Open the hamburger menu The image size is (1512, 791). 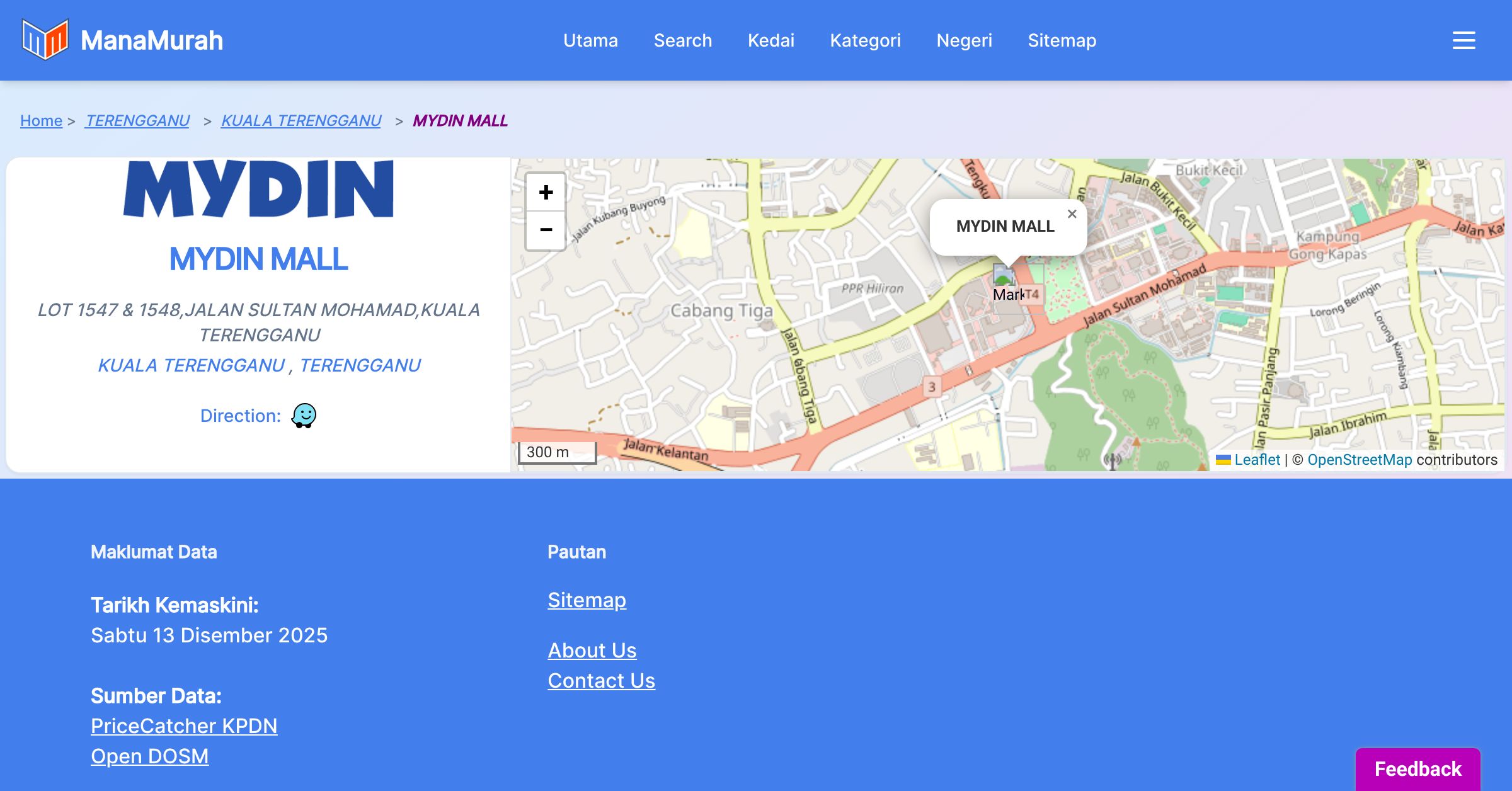click(x=1463, y=40)
